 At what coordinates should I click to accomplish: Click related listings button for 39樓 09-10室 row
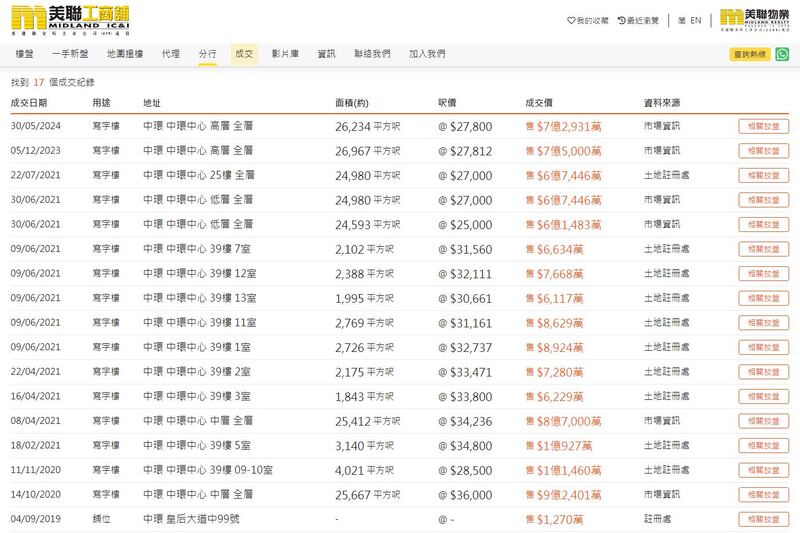coord(763,470)
